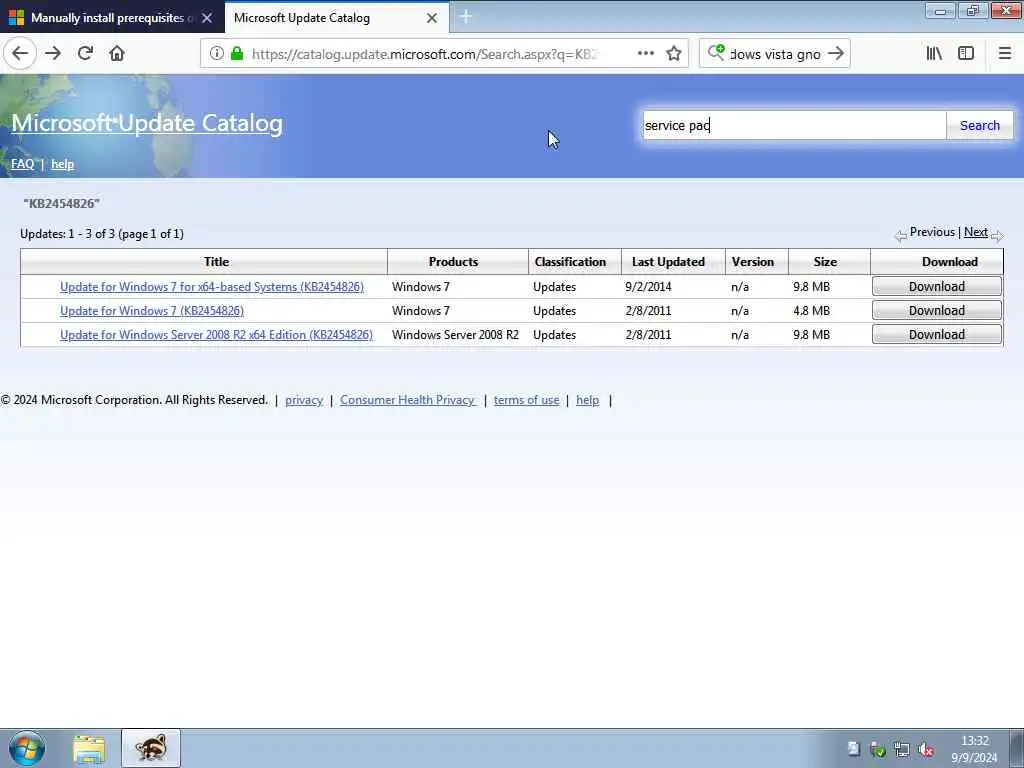
Task: Close the Microsoft Update Catalog tab
Action: [x=432, y=18]
